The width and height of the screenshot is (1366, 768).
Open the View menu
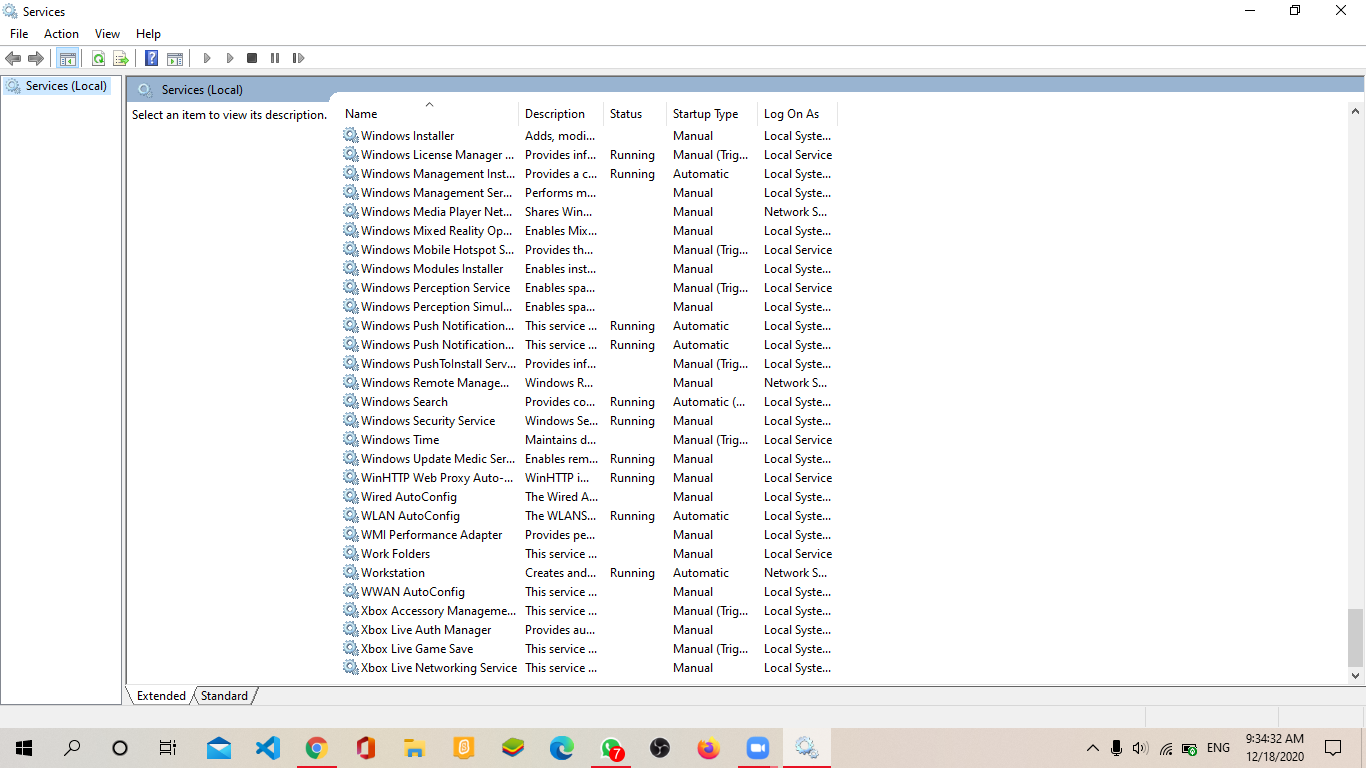107,34
